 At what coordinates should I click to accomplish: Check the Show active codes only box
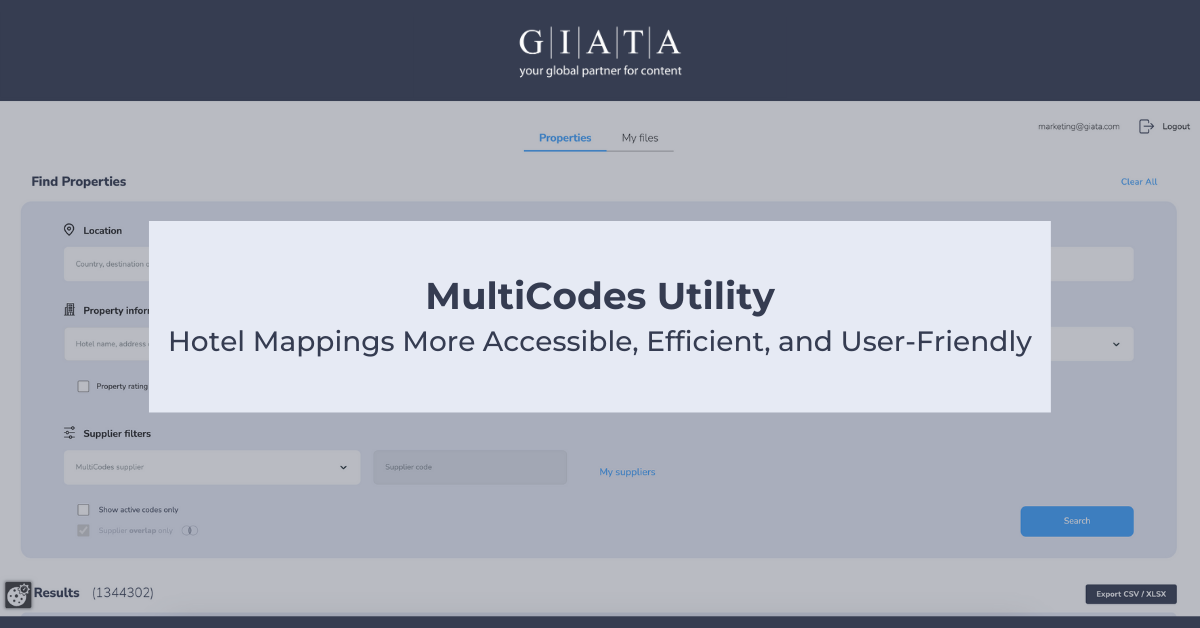point(83,509)
